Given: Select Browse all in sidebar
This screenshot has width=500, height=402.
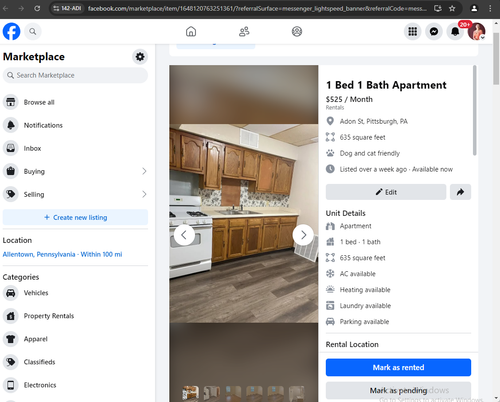Looking at the screenshot, I should click(75, 102).
